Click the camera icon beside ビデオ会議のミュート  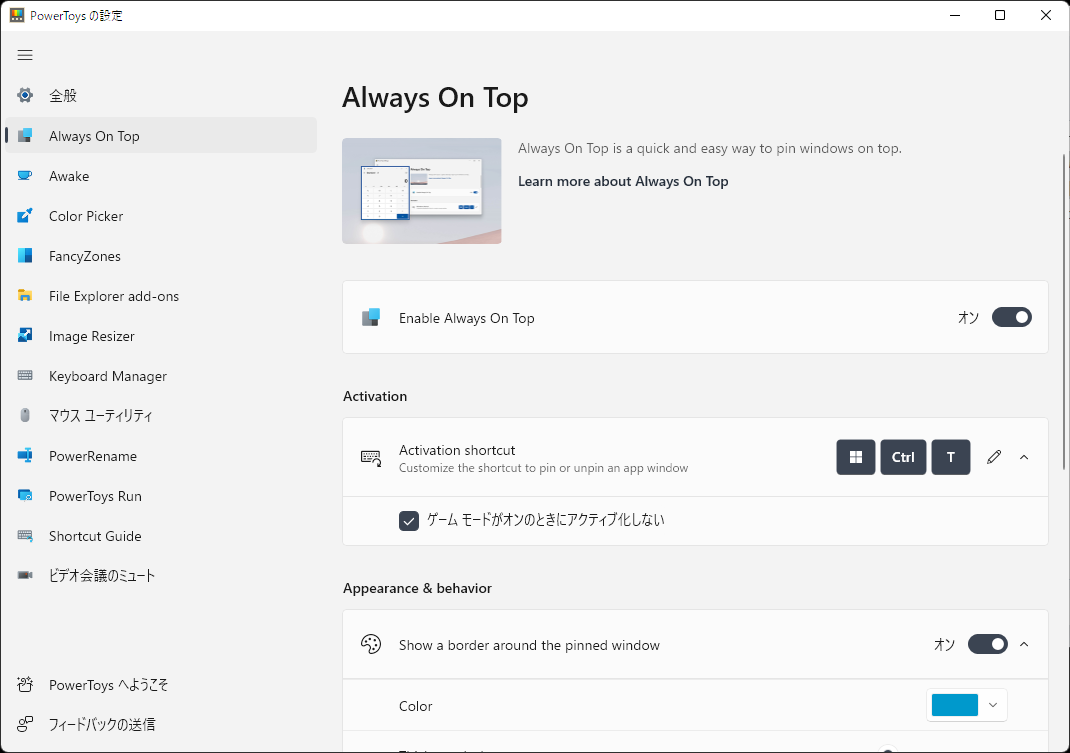25,576
